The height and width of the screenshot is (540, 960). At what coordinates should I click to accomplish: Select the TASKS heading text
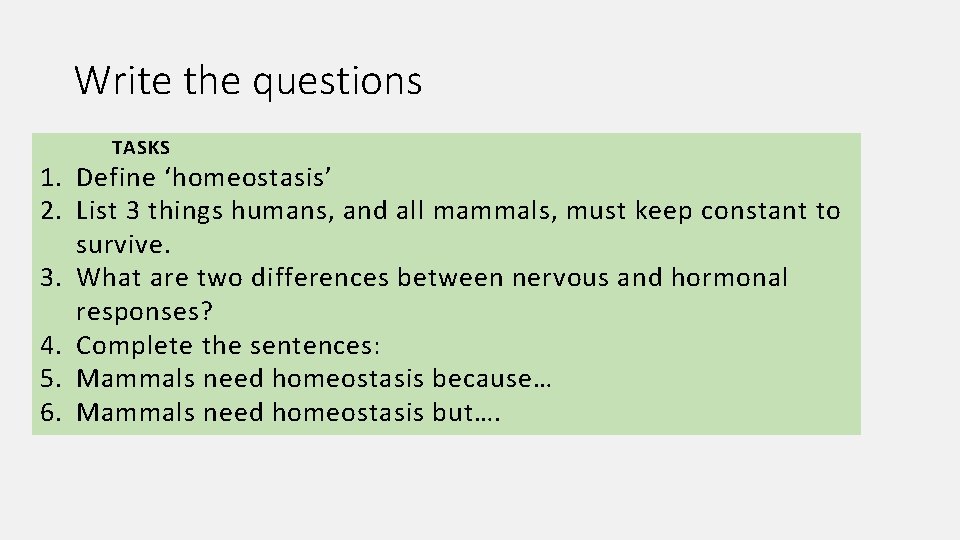click(x=141, y=148)
